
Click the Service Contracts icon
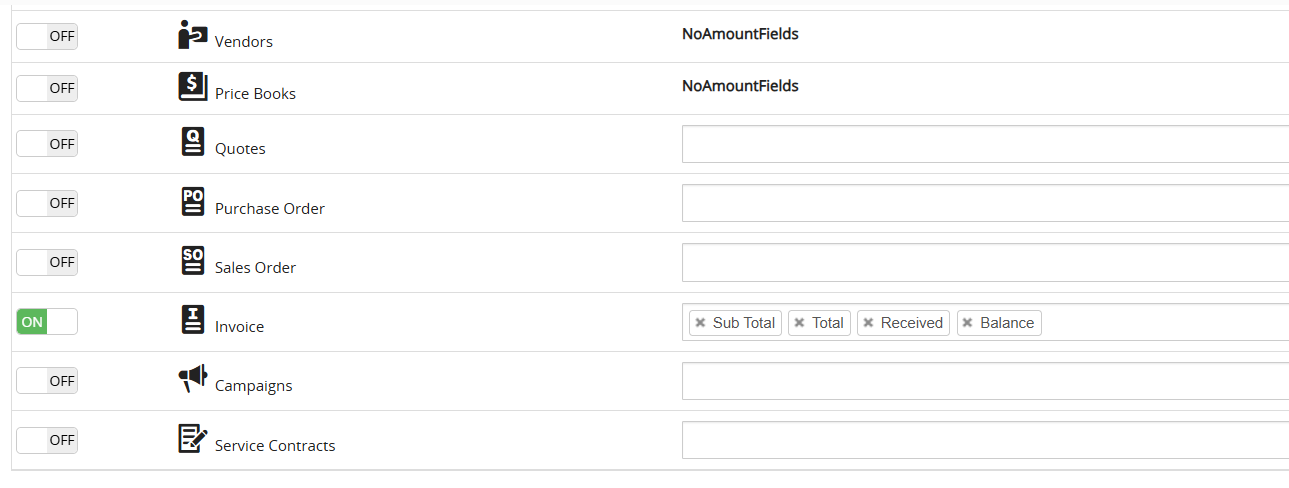pos(193,438)
